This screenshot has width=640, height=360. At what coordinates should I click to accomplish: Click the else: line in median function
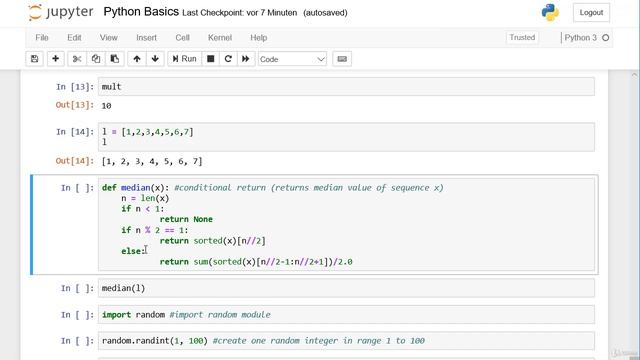click(133, 251)
